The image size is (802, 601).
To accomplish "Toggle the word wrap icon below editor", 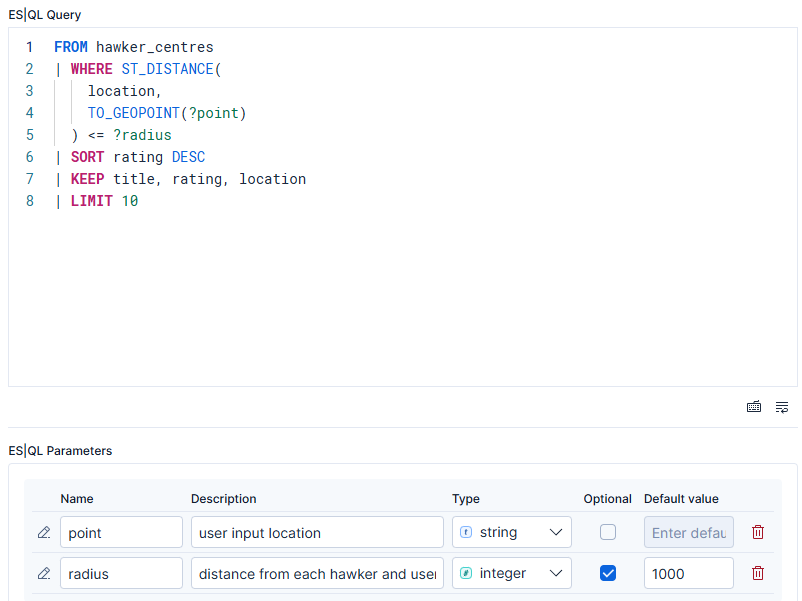I will point(782,407).
